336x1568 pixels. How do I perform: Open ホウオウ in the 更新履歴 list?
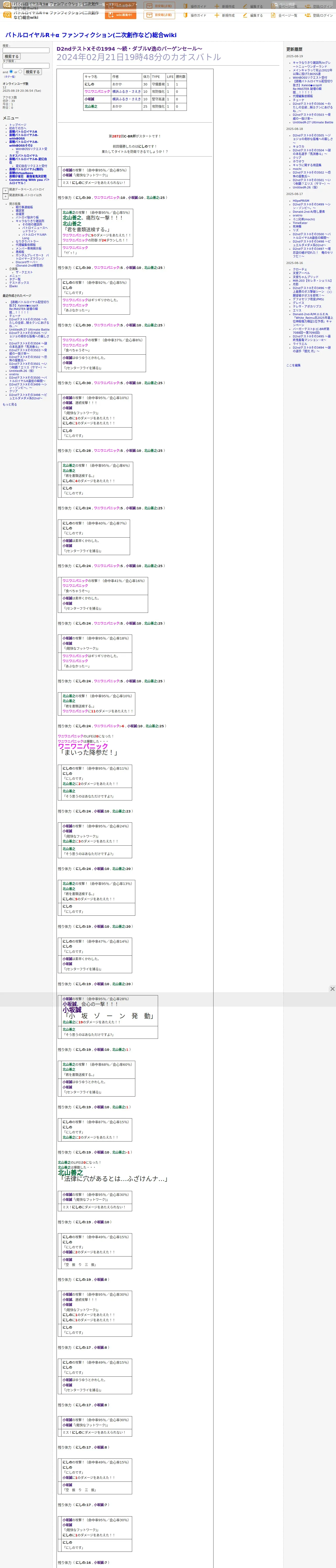(298, 161)
